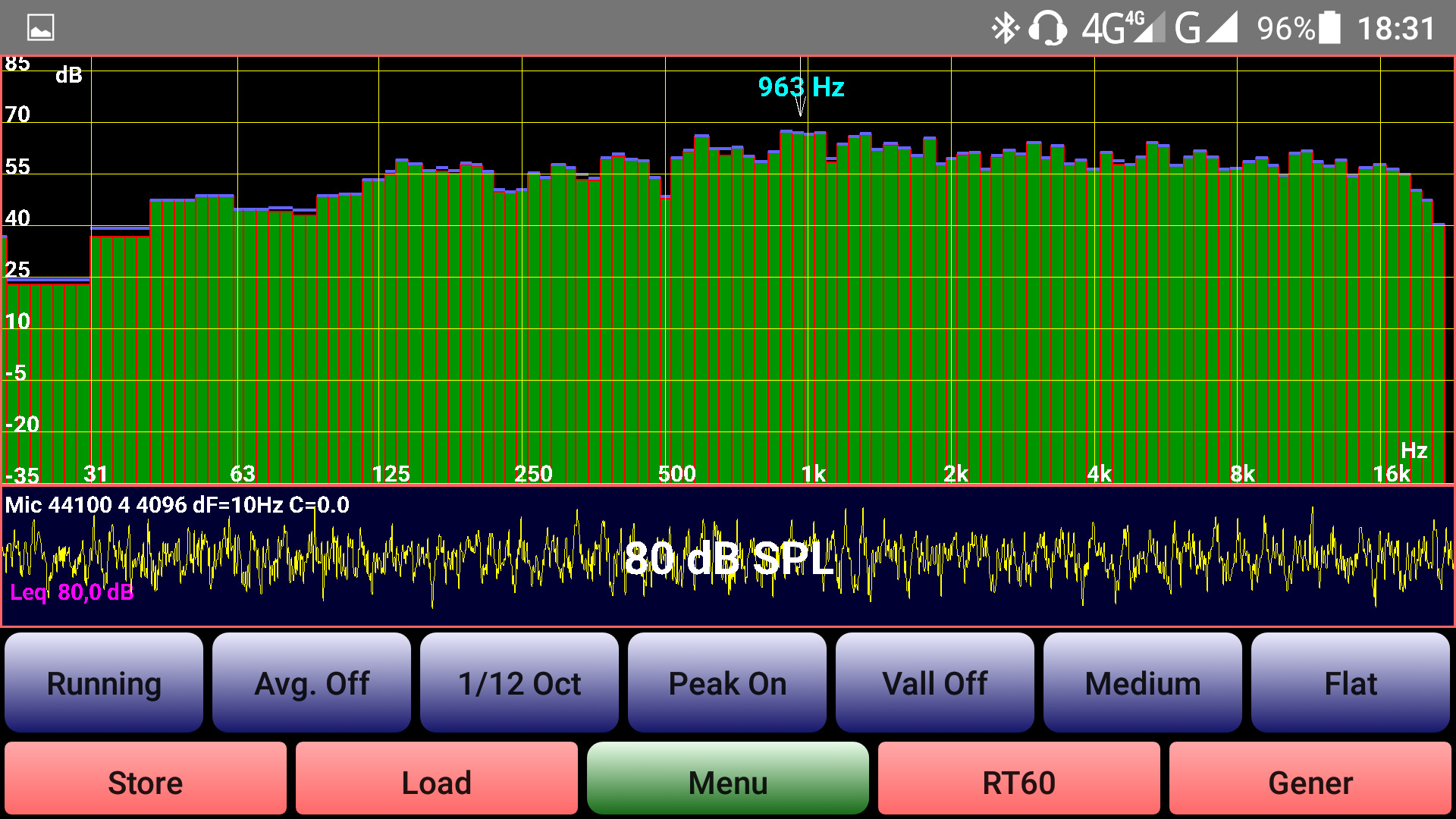
Task: Tap the 963 Hz peak frequency marker
Action: [x=801, y=87]
